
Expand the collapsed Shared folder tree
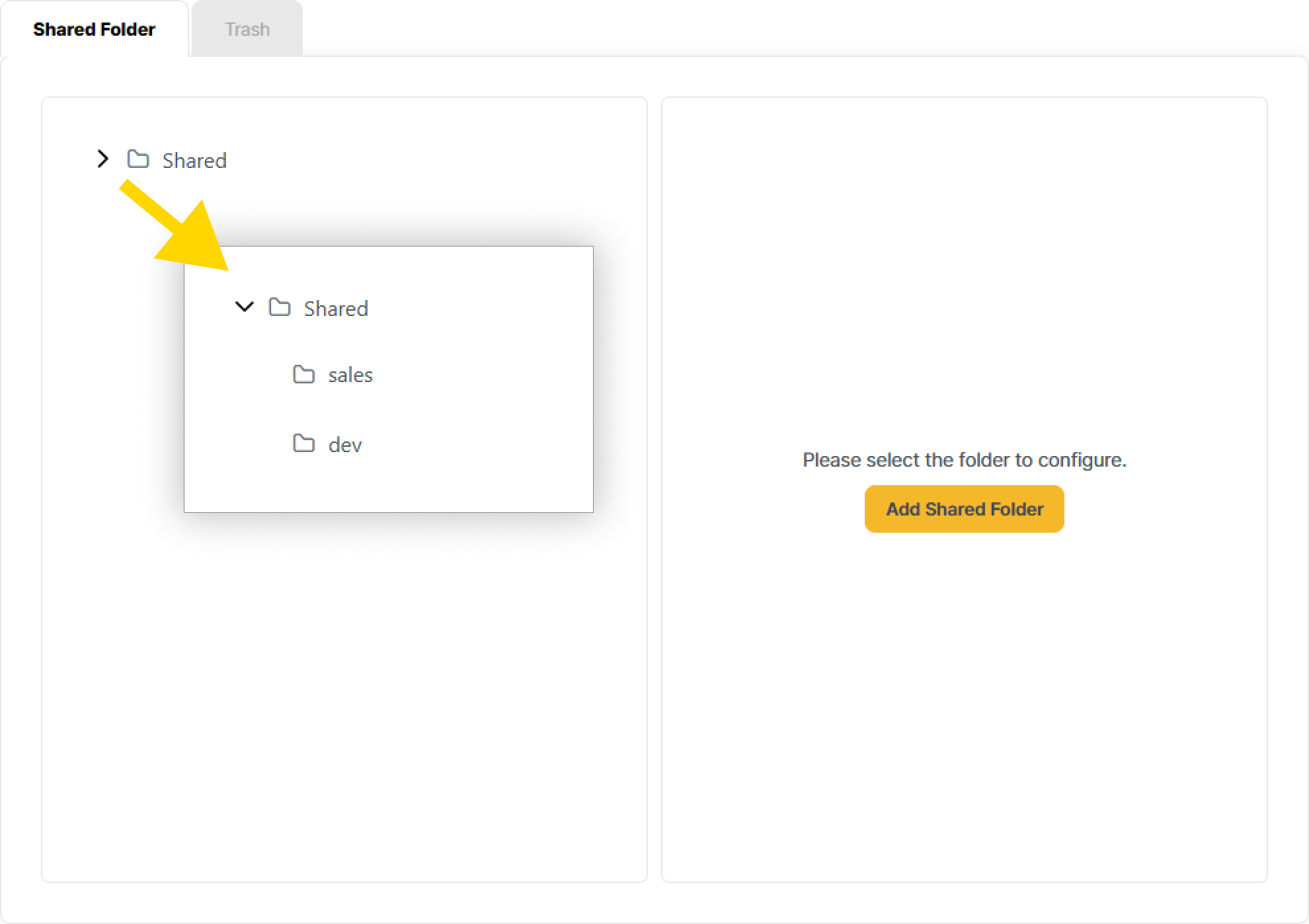point(102,159)
